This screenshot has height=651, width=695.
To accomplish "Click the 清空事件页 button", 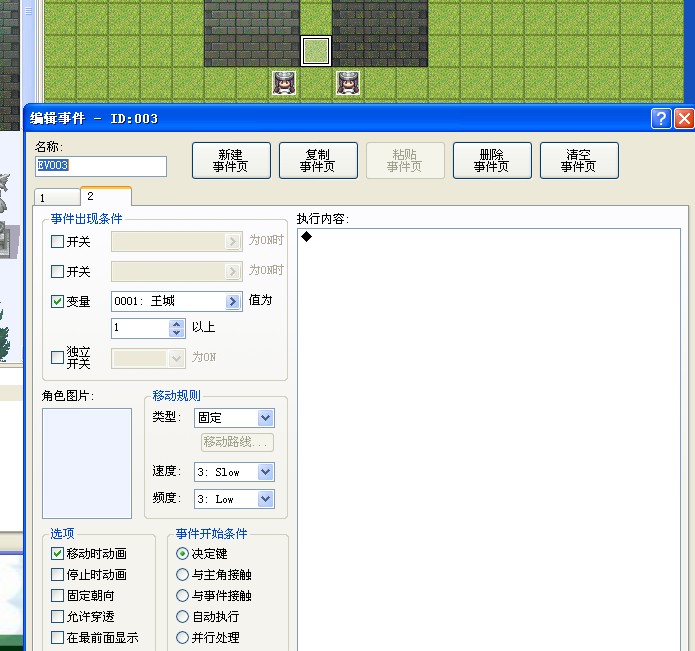I will (x=579, y=160).
